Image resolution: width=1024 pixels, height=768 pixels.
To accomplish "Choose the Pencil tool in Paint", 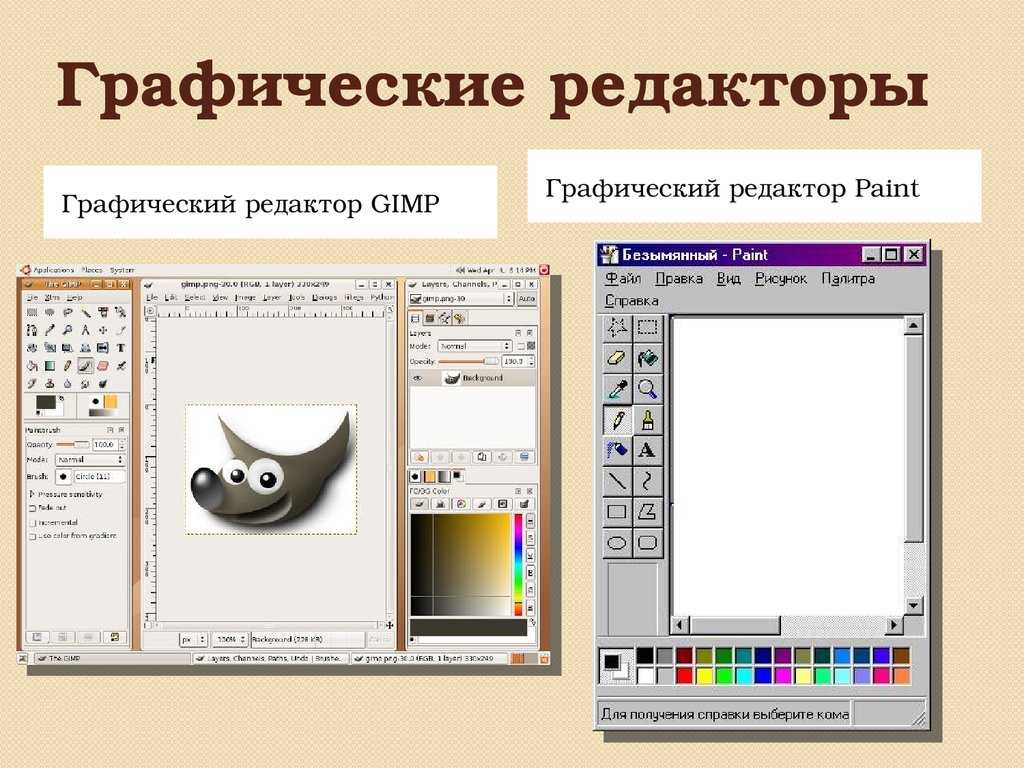I will point(617,420).
